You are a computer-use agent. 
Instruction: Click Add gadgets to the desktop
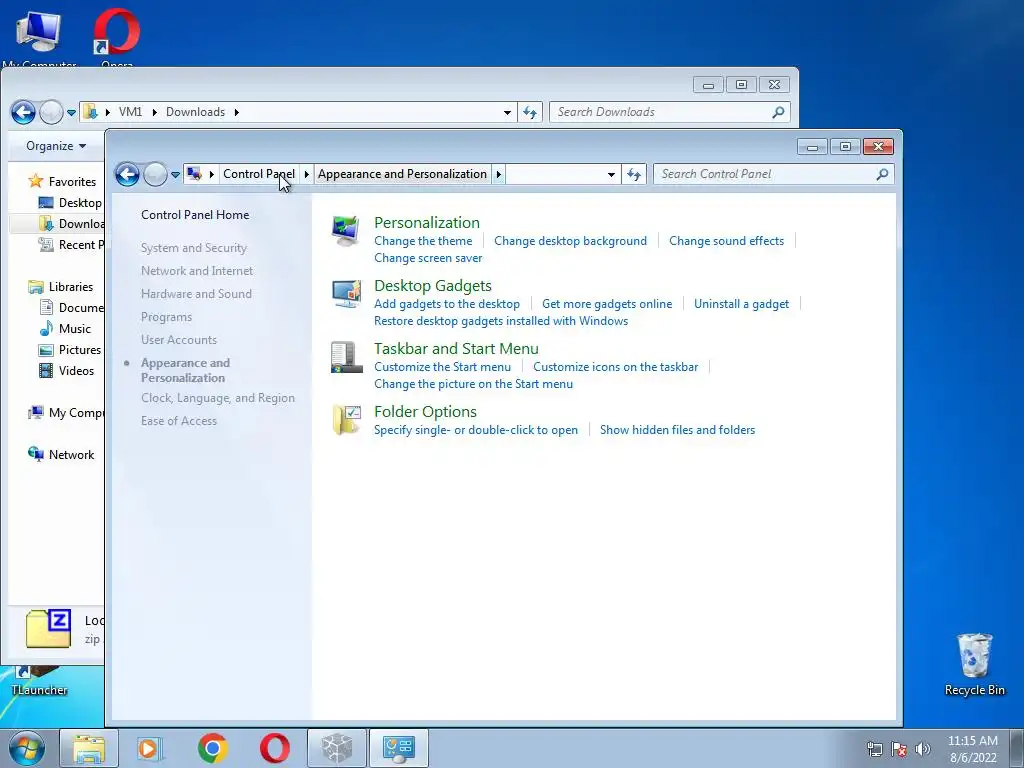click(447, 304)
